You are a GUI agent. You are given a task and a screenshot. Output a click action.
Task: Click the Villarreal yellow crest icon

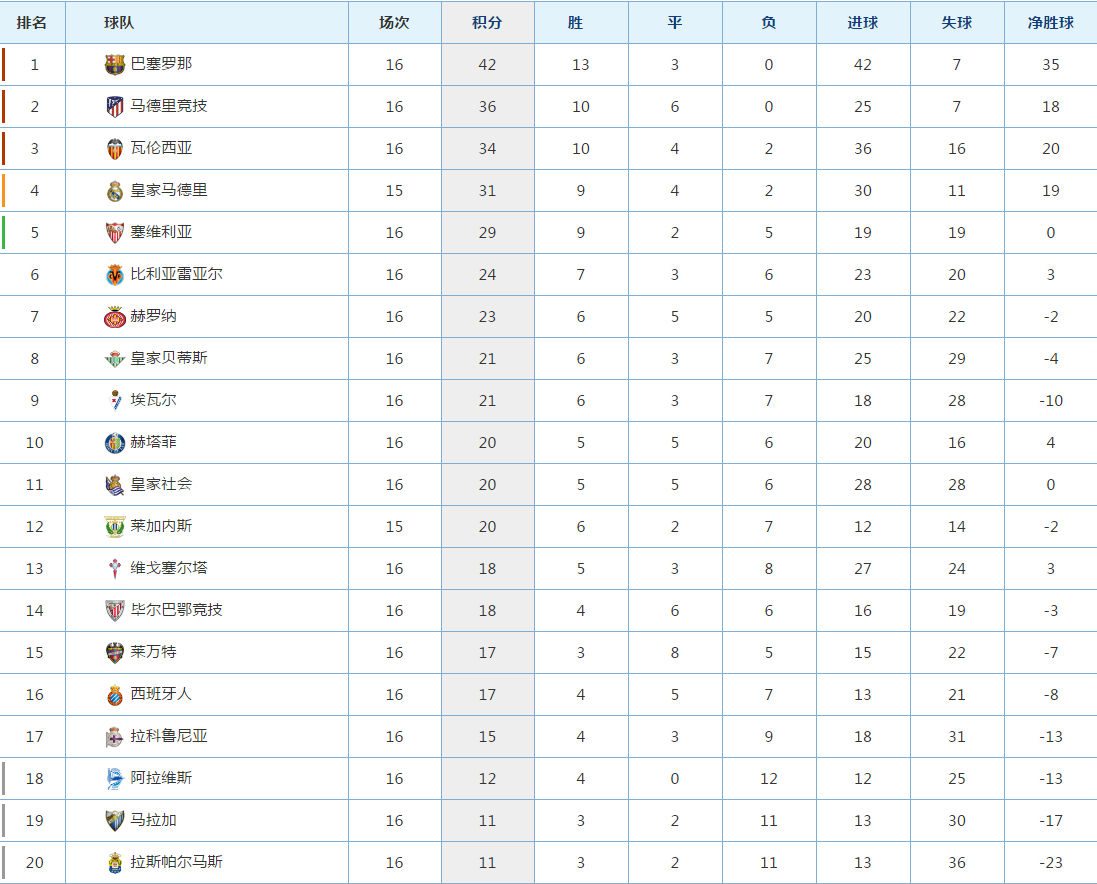115,274
